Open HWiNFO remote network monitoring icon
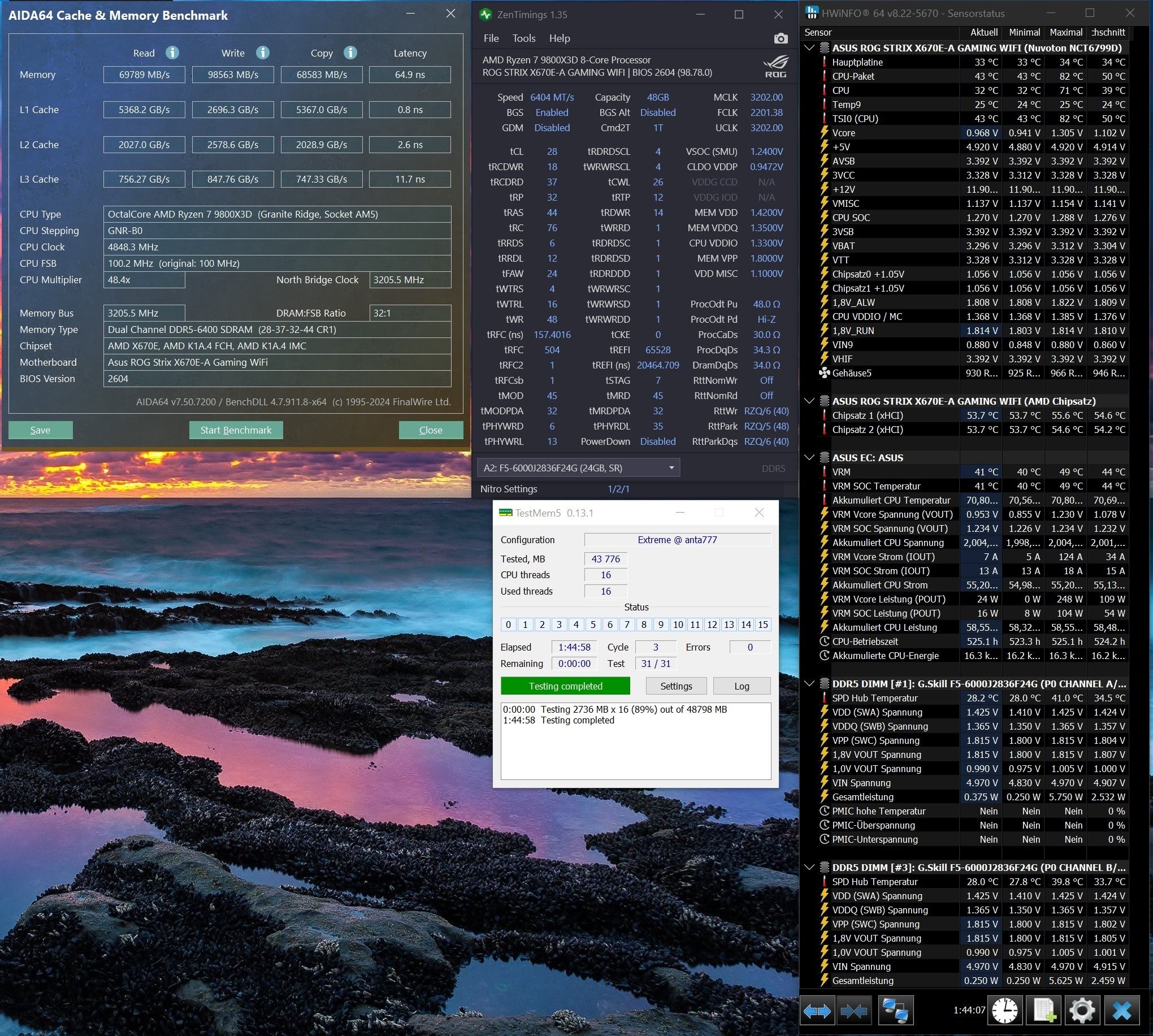 point(895,1011)
